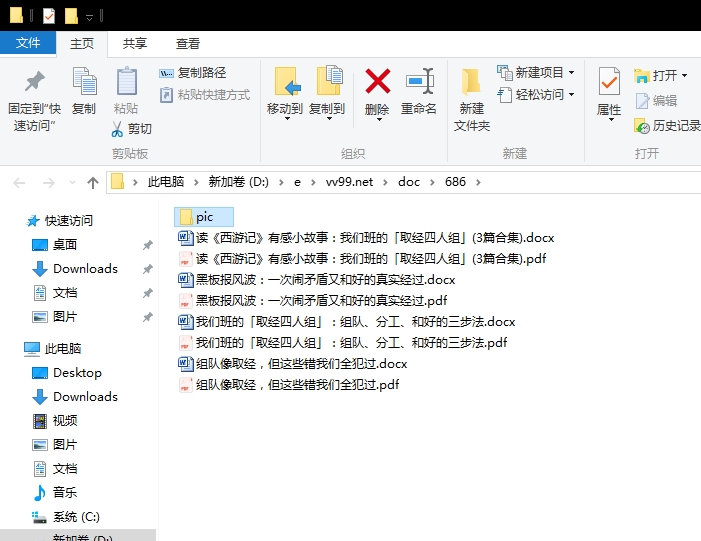Viewport: 701px width, 541px height.
Task: Open the recent locations dropdown arrow
Action: [x=72, y=182]
